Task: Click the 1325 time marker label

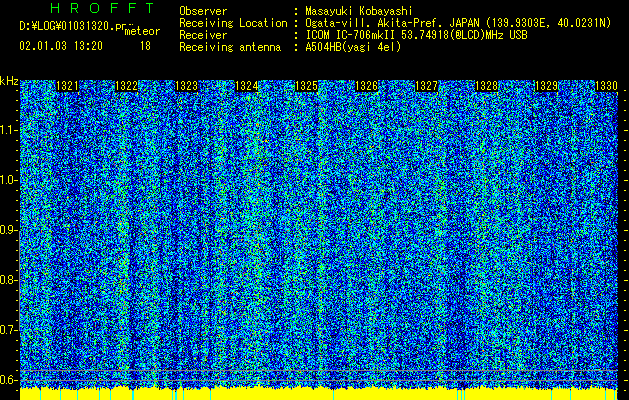Action: (306, 86)
